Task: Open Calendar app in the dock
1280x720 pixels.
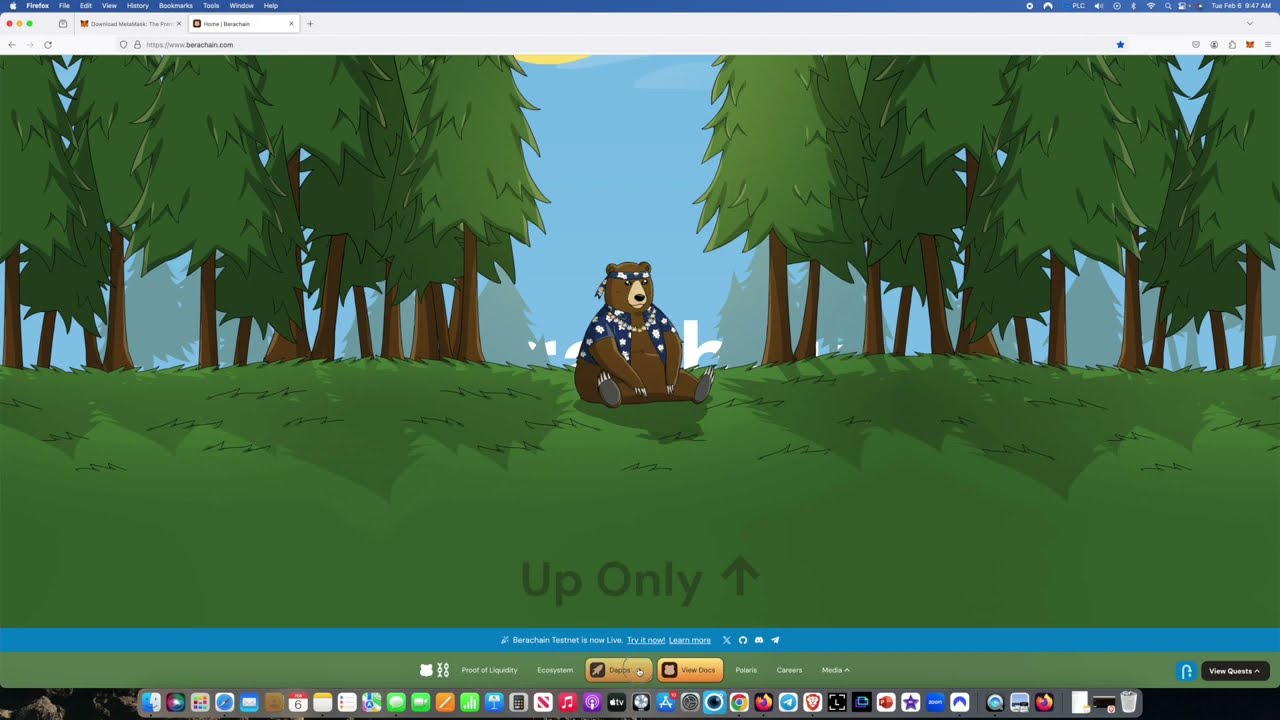Action: 297,703
